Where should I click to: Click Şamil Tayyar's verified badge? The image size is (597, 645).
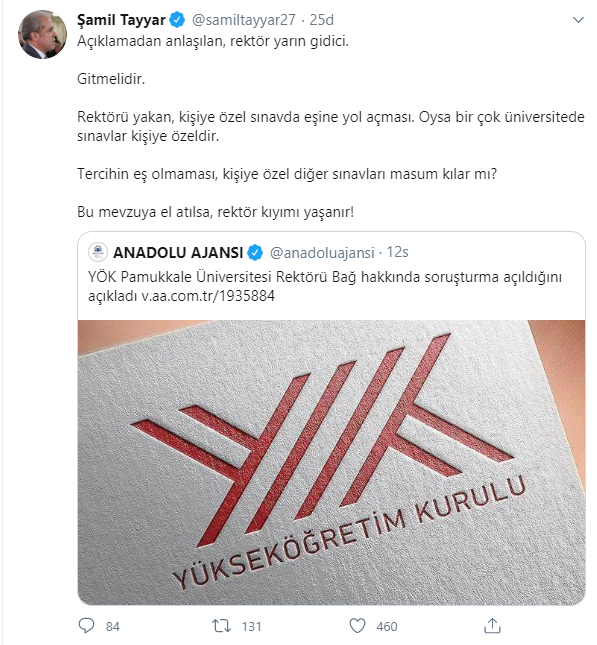tap(177, 20)
